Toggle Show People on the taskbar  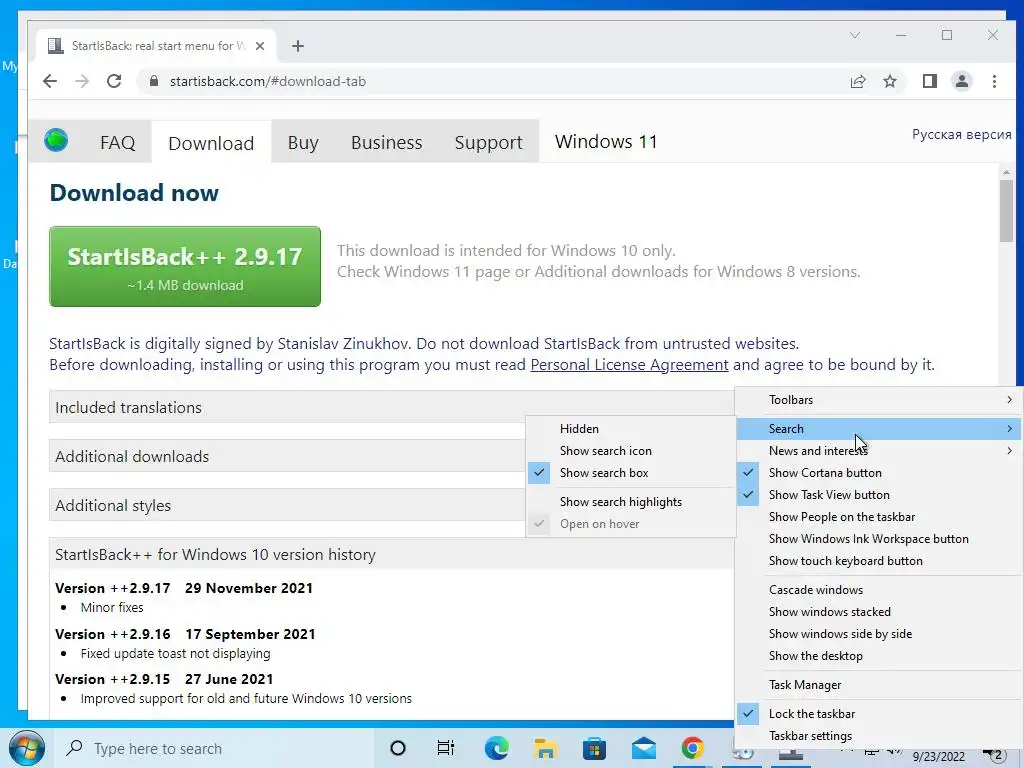878,517
